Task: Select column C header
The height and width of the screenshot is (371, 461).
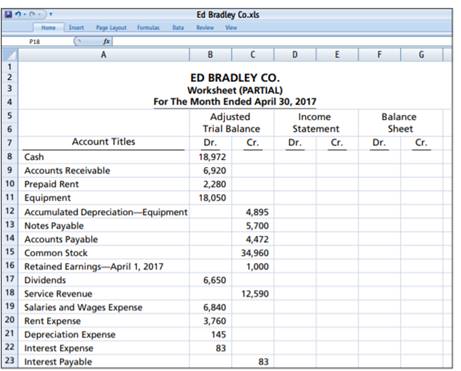Action: [x=253, y=55]
